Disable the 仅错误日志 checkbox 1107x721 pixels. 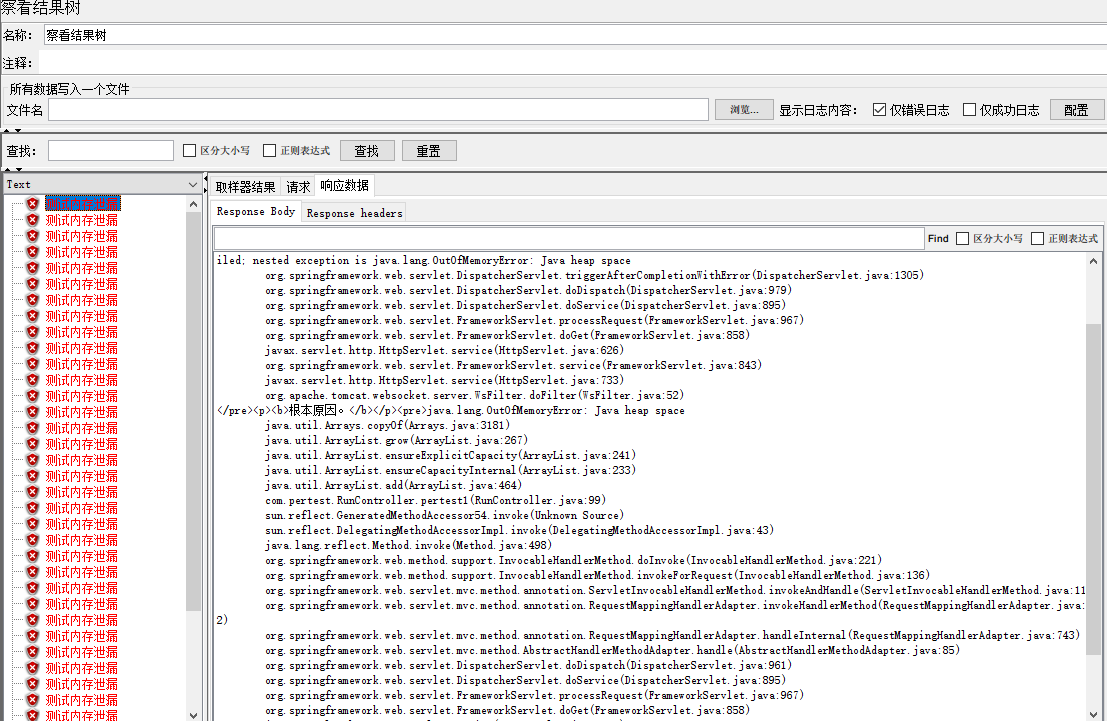[880, 110]
